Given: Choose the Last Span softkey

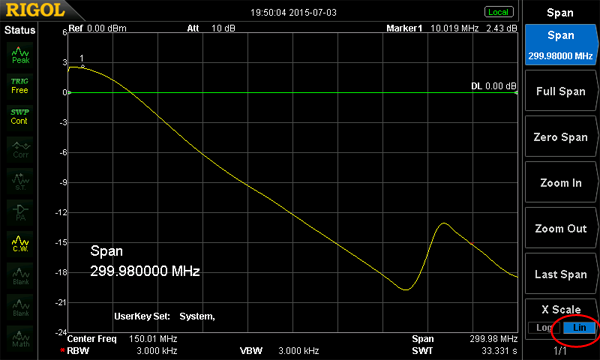Looking at the screenshot, I should [x=561, y=274].
